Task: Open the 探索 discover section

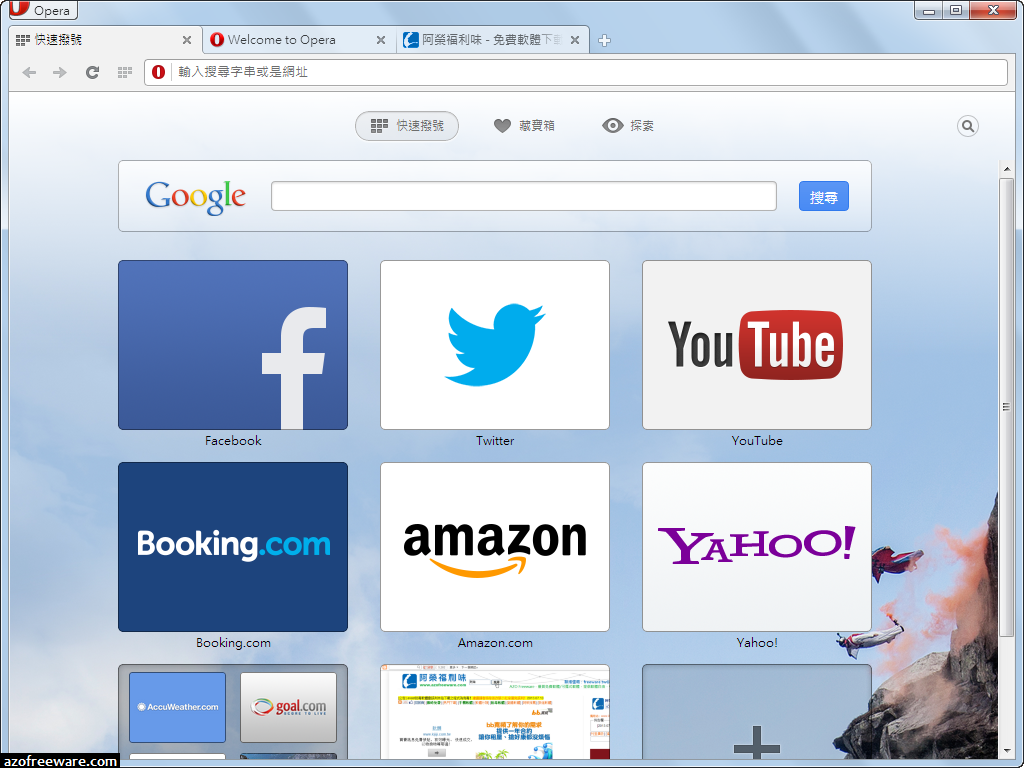Action: coord(628,125)
